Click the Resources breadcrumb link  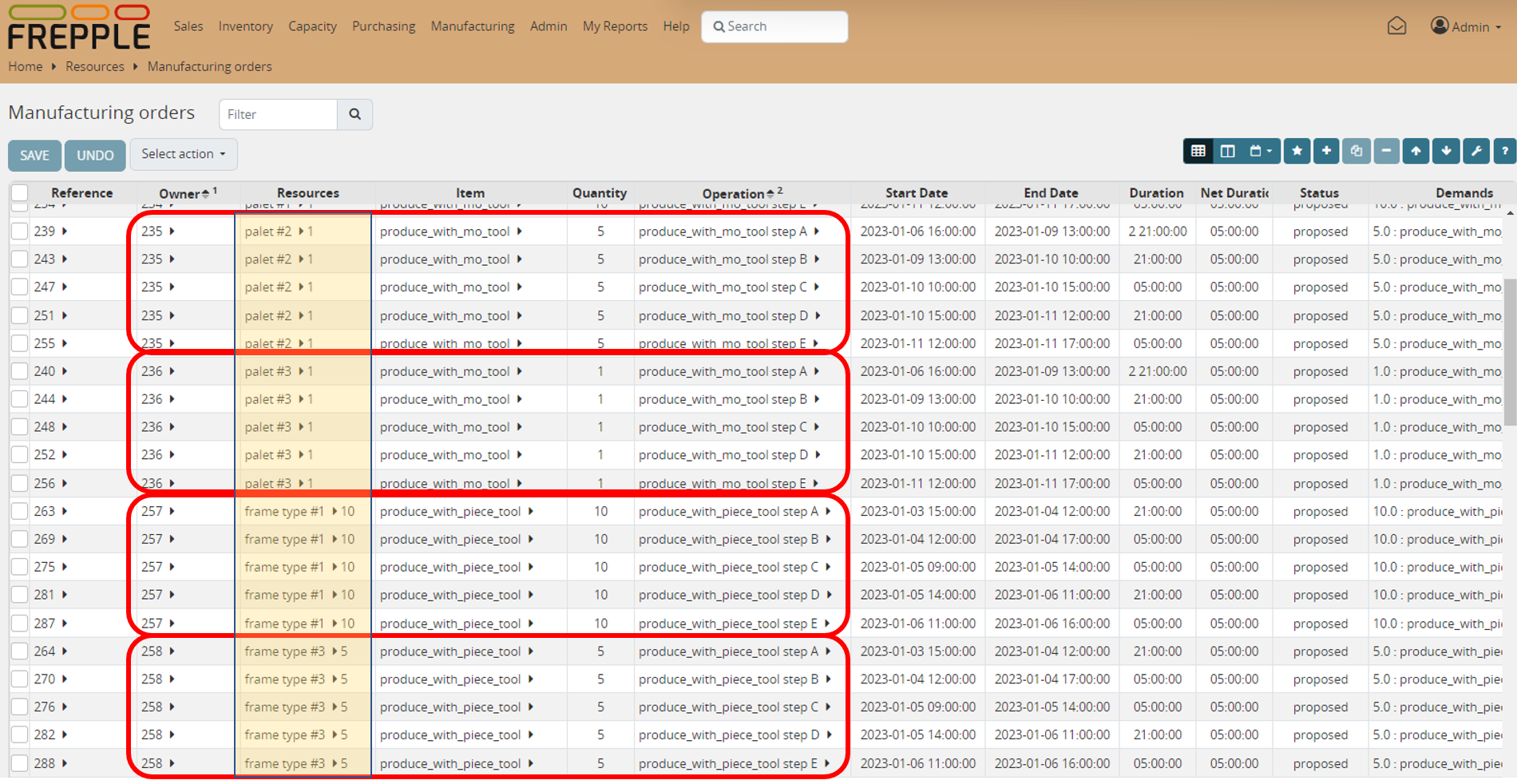(x=95, y=66)
